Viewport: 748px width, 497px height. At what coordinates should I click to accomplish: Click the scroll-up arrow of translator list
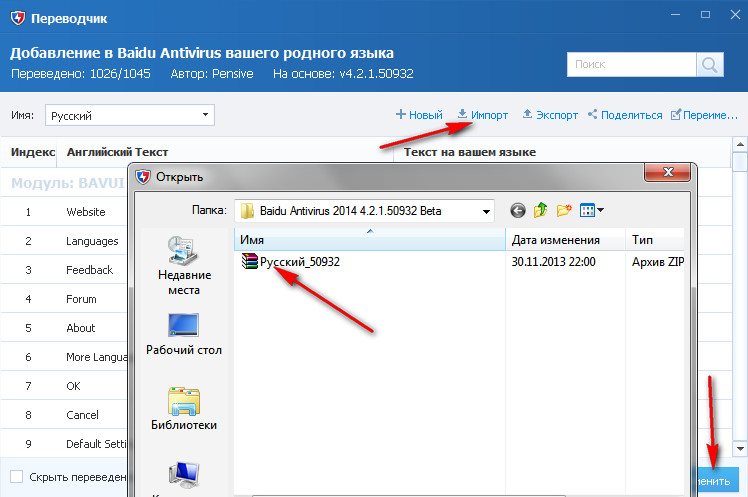740,144
